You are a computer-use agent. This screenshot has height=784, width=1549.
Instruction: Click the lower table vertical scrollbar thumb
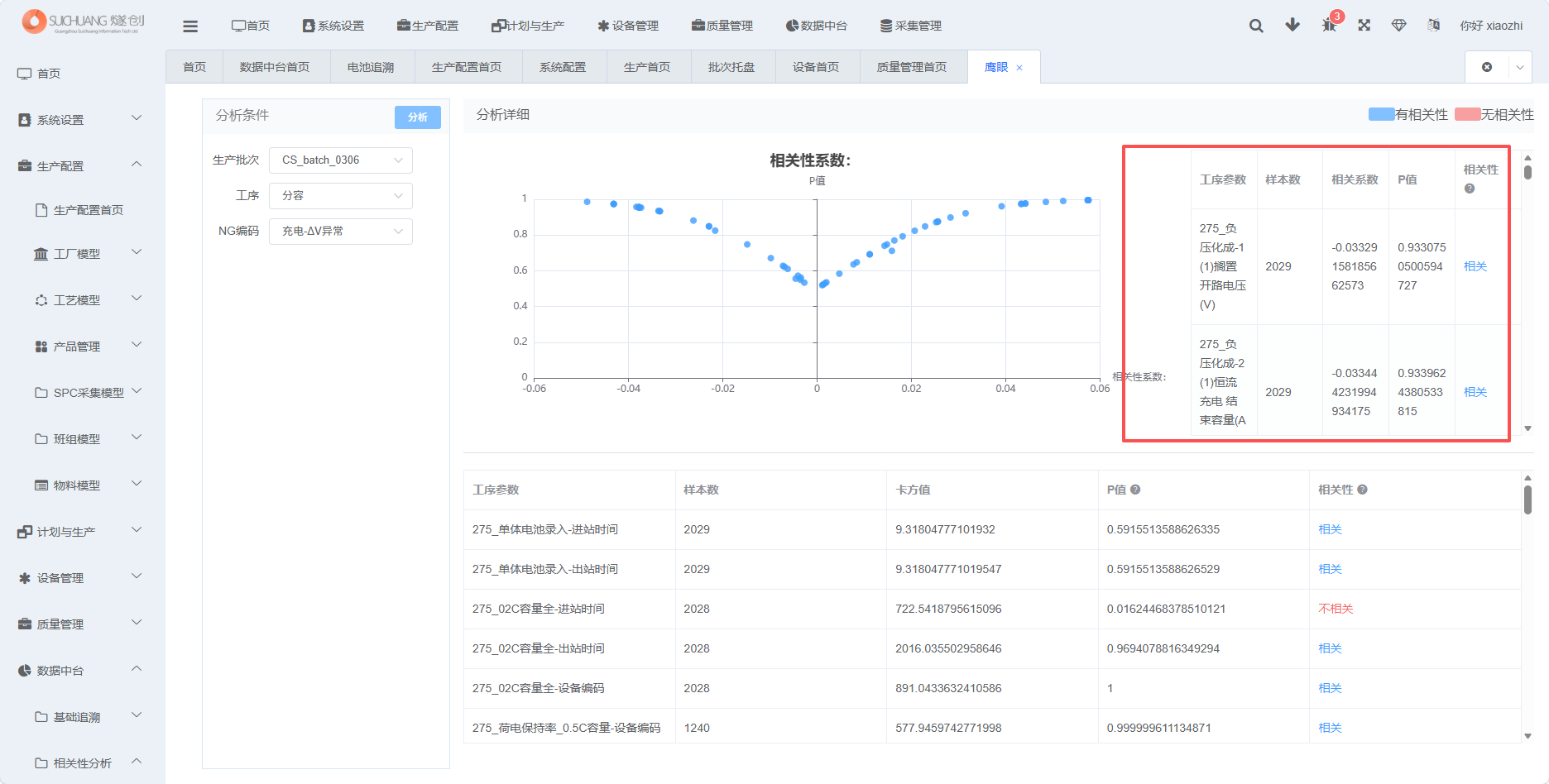coord(1527,500)
